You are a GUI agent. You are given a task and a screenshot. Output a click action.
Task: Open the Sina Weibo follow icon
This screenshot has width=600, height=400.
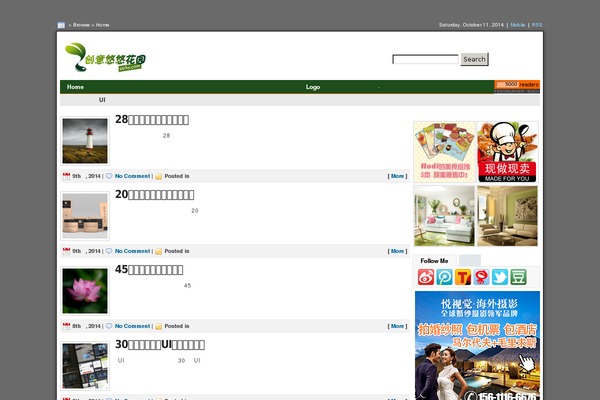pos(426,277)
